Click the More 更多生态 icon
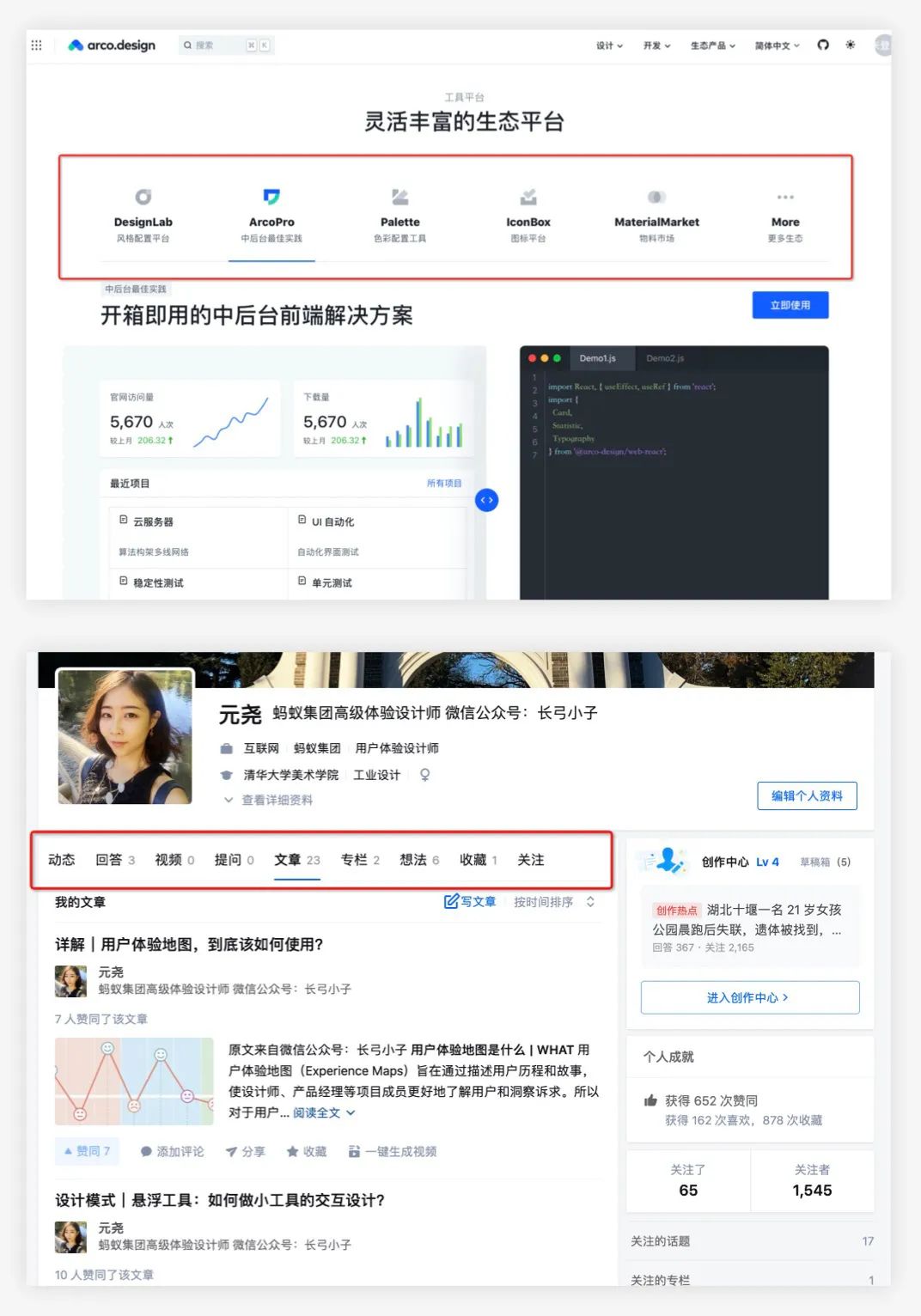Viewport: 921px width, 1316px height. 784,198
